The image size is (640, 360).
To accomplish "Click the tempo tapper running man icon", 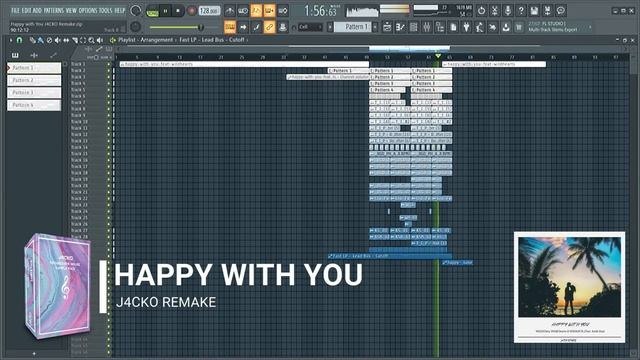I will pyautogui.click(x=480, y=27).
